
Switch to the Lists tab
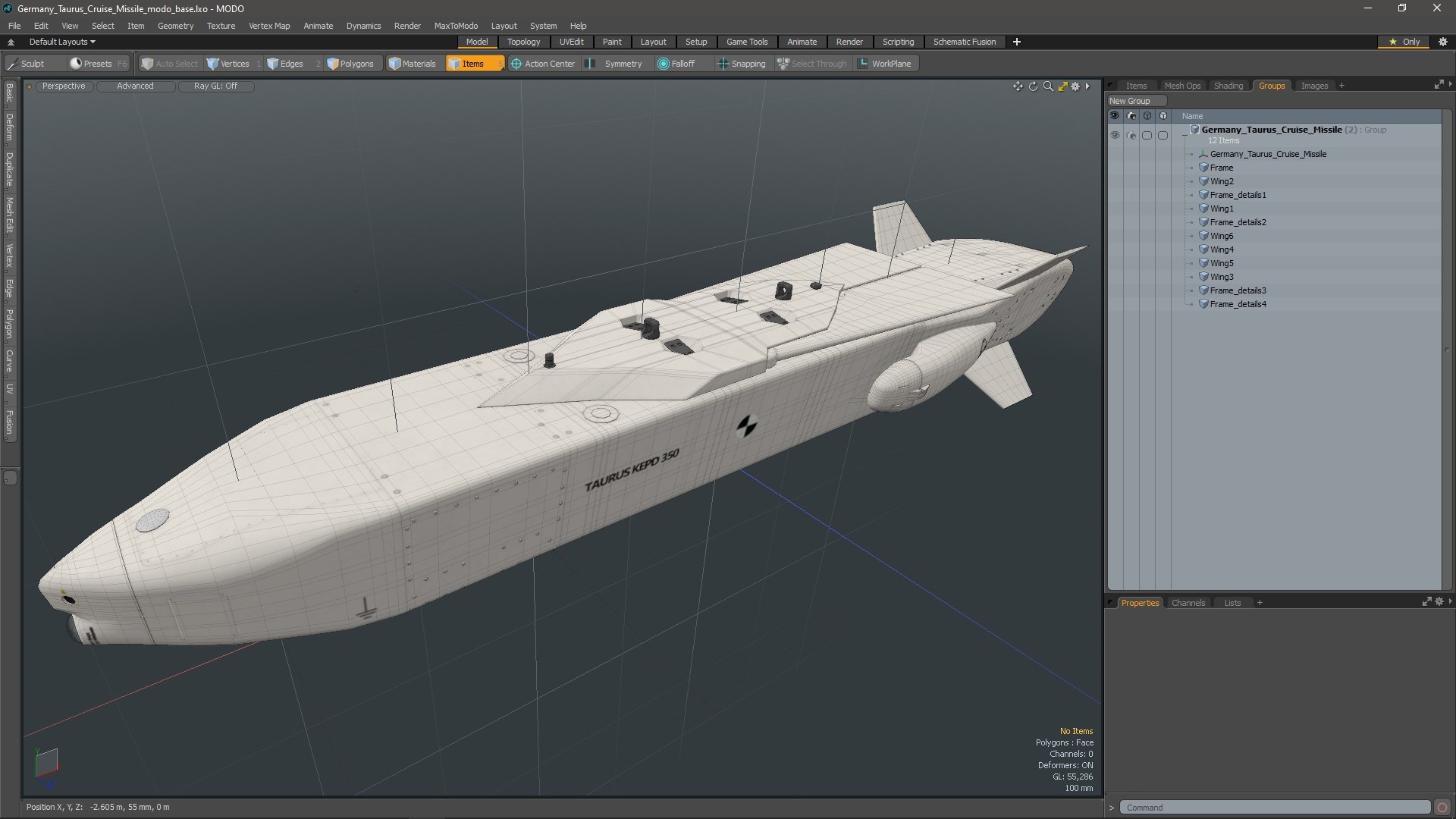pos(1232,603)
